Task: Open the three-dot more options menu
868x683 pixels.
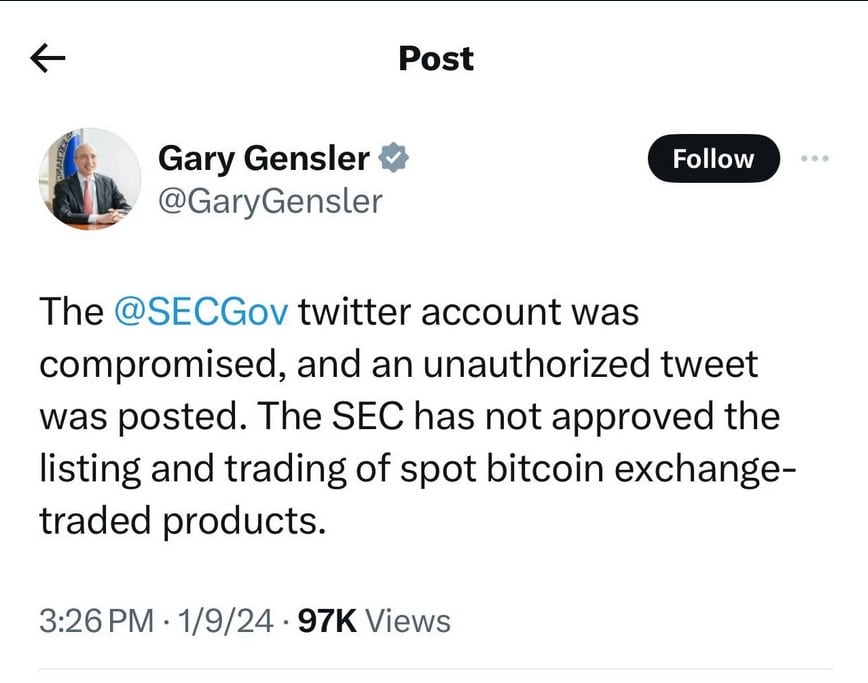Action: (815, 158)
